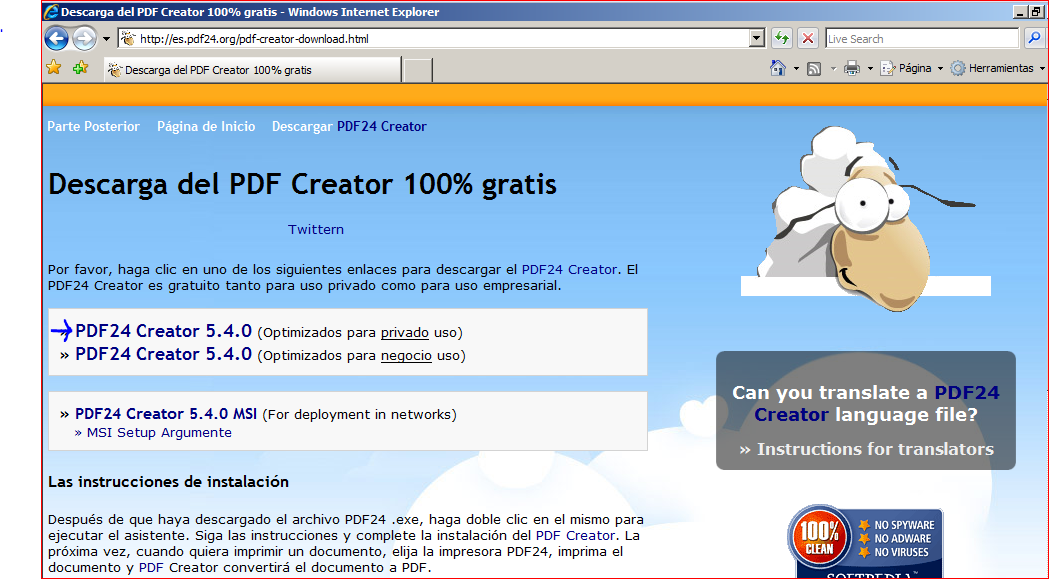This screenshot has height=579, width=1049.
Task: Expand the Home button dropdown arrow
Action: pyautogui.click(x=796, y=69)
